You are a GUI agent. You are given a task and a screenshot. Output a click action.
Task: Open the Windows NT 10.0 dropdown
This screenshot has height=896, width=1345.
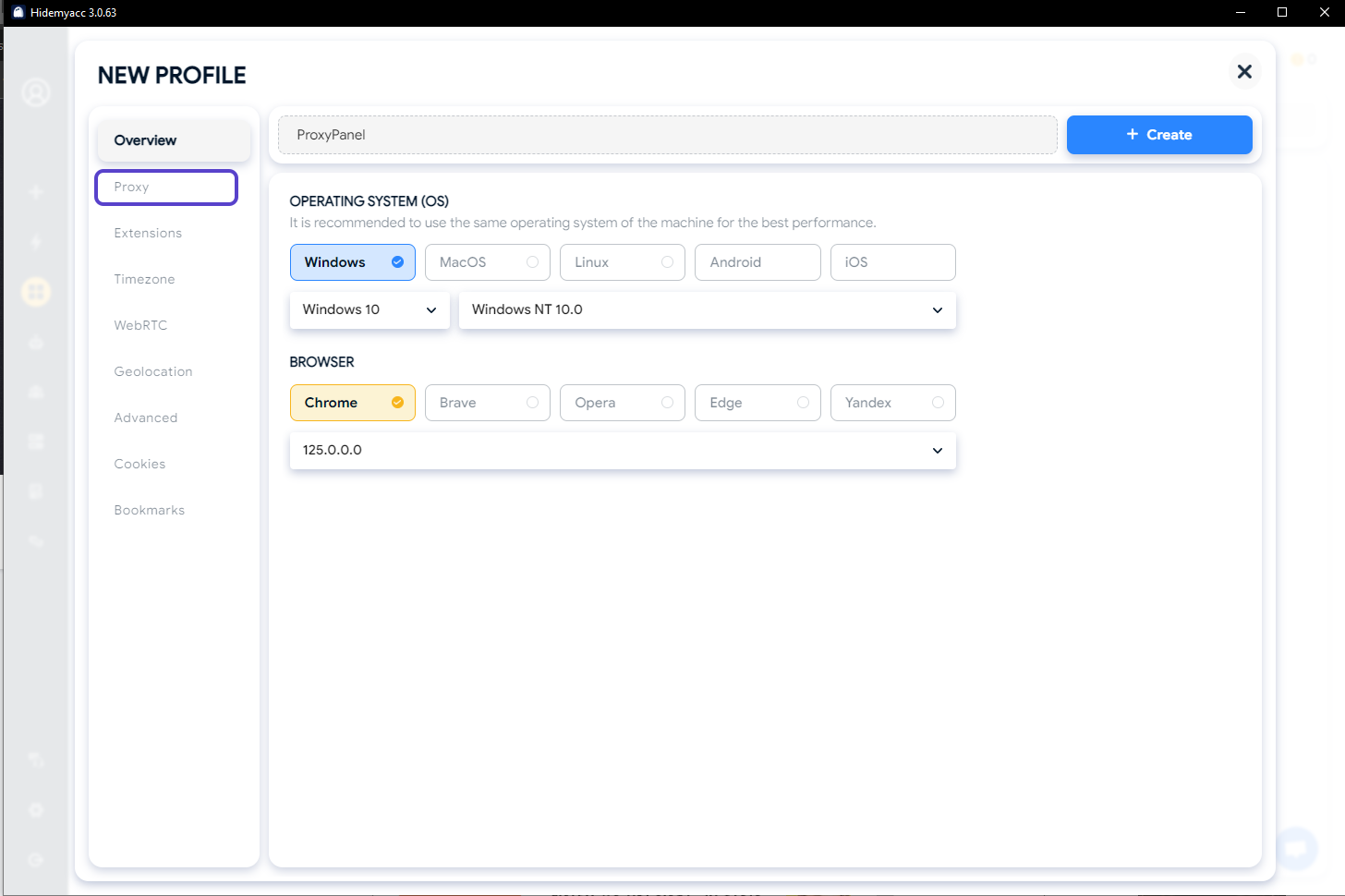tap(707, 310)
